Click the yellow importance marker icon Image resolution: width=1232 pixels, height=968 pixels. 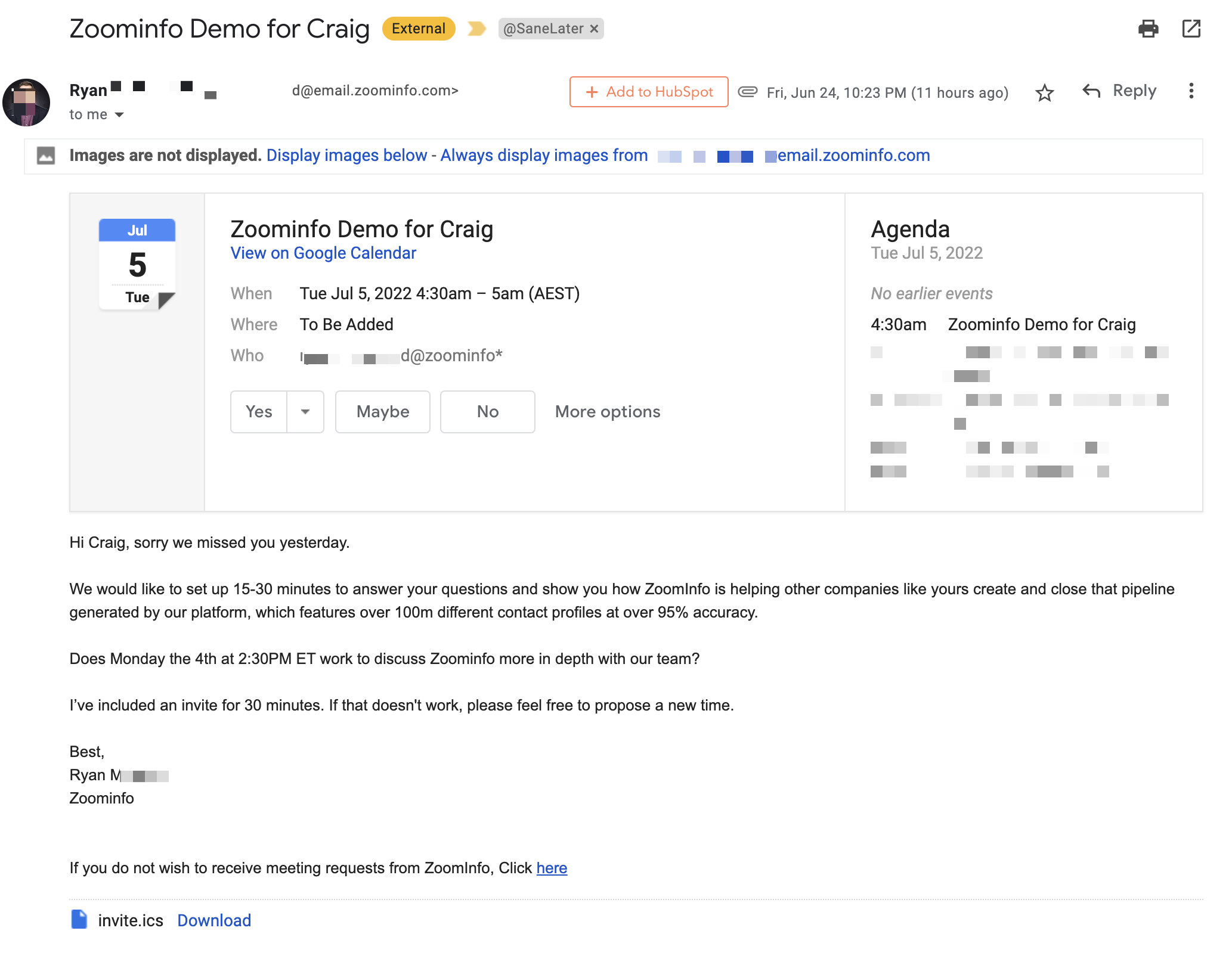(476, 29)
